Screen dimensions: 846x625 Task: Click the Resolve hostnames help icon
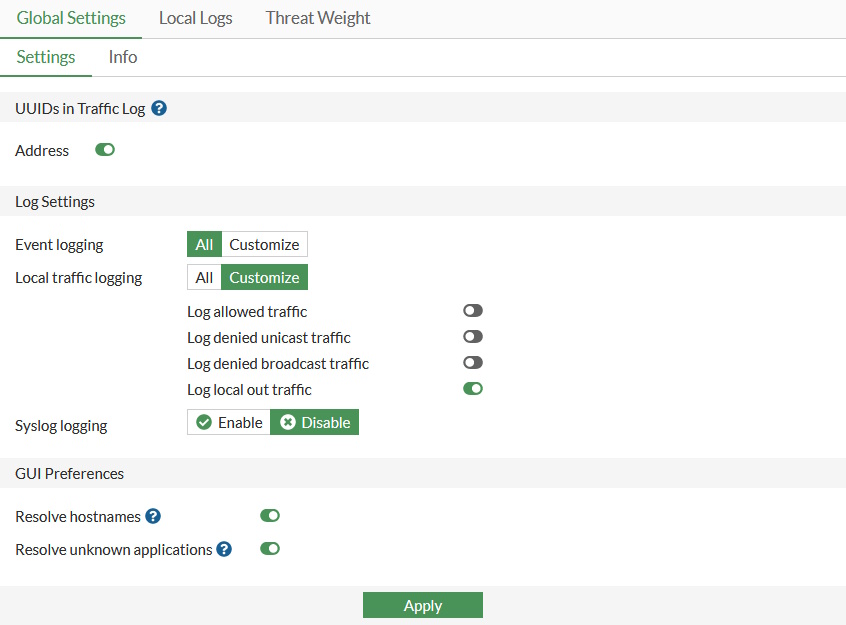click(x=153, y=516)
